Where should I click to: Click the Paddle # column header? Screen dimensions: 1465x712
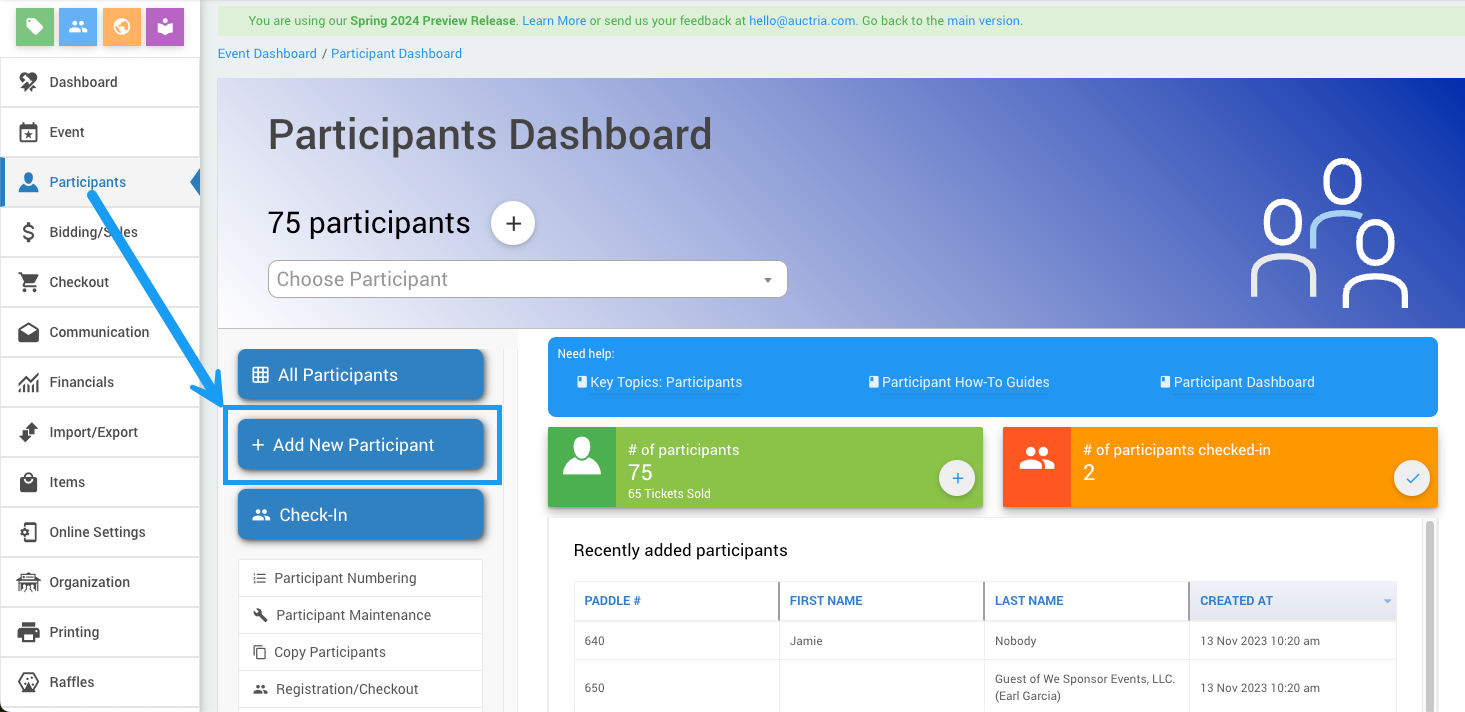point(613,601)
